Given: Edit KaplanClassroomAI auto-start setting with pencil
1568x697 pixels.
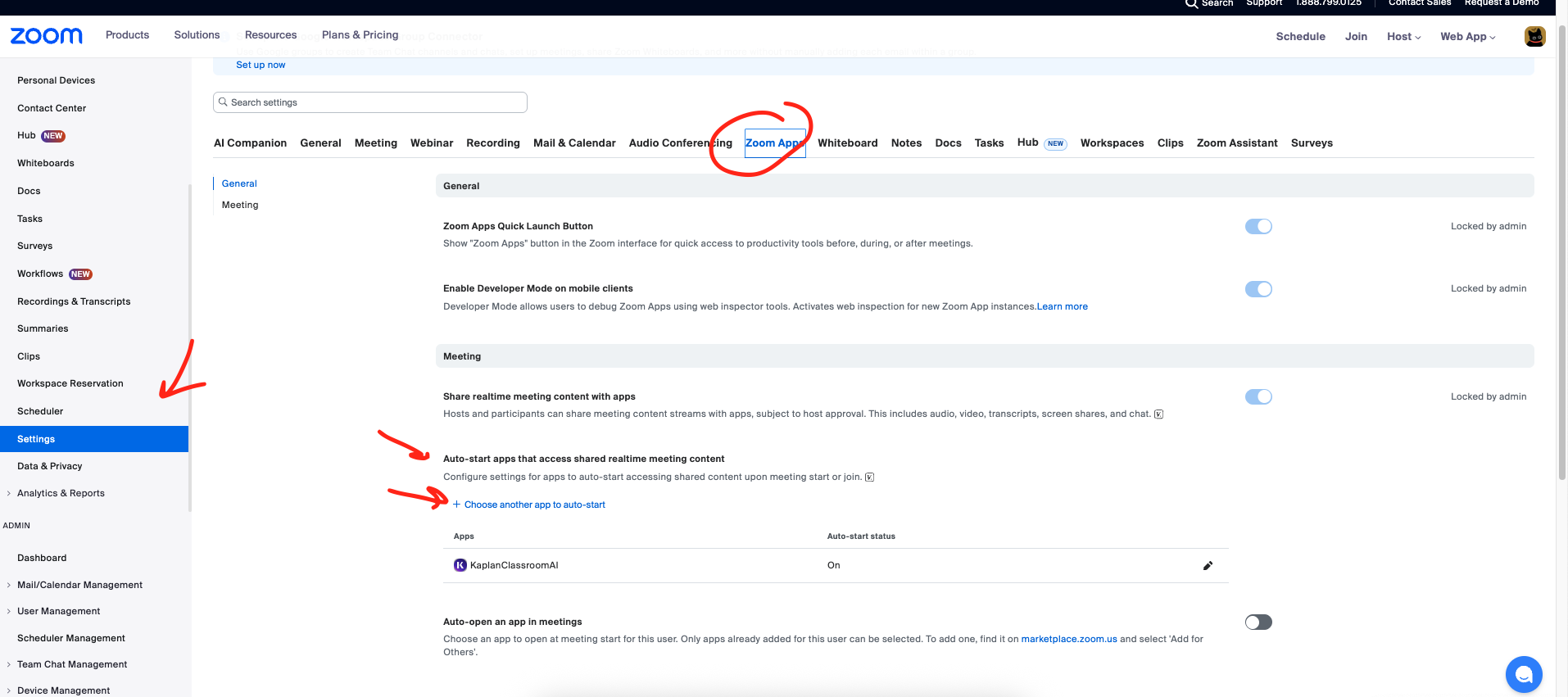Looking at the screenshot, I should (x=1208, y=566).
